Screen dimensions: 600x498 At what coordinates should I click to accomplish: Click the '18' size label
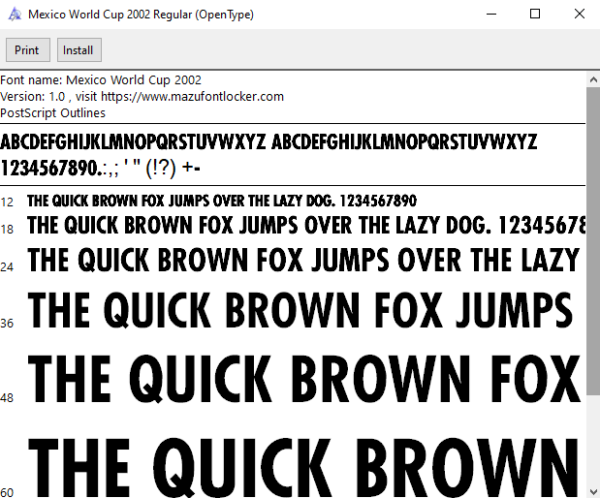(x=7, y=229)
